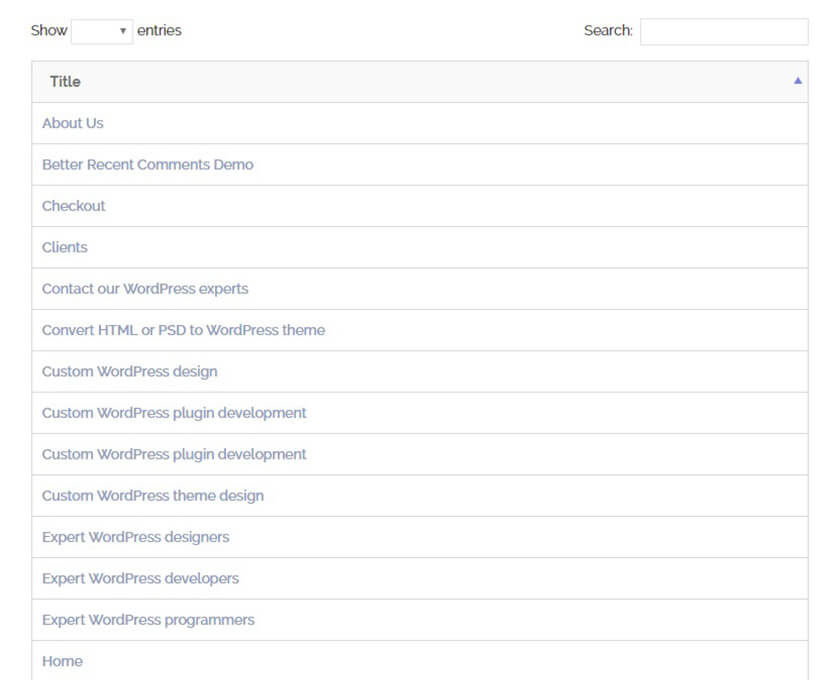The width and height of the screenshot is (838, 680).
Task: Click Convert HTML or PSD to WordPress theme
Action: coord(183,330)
